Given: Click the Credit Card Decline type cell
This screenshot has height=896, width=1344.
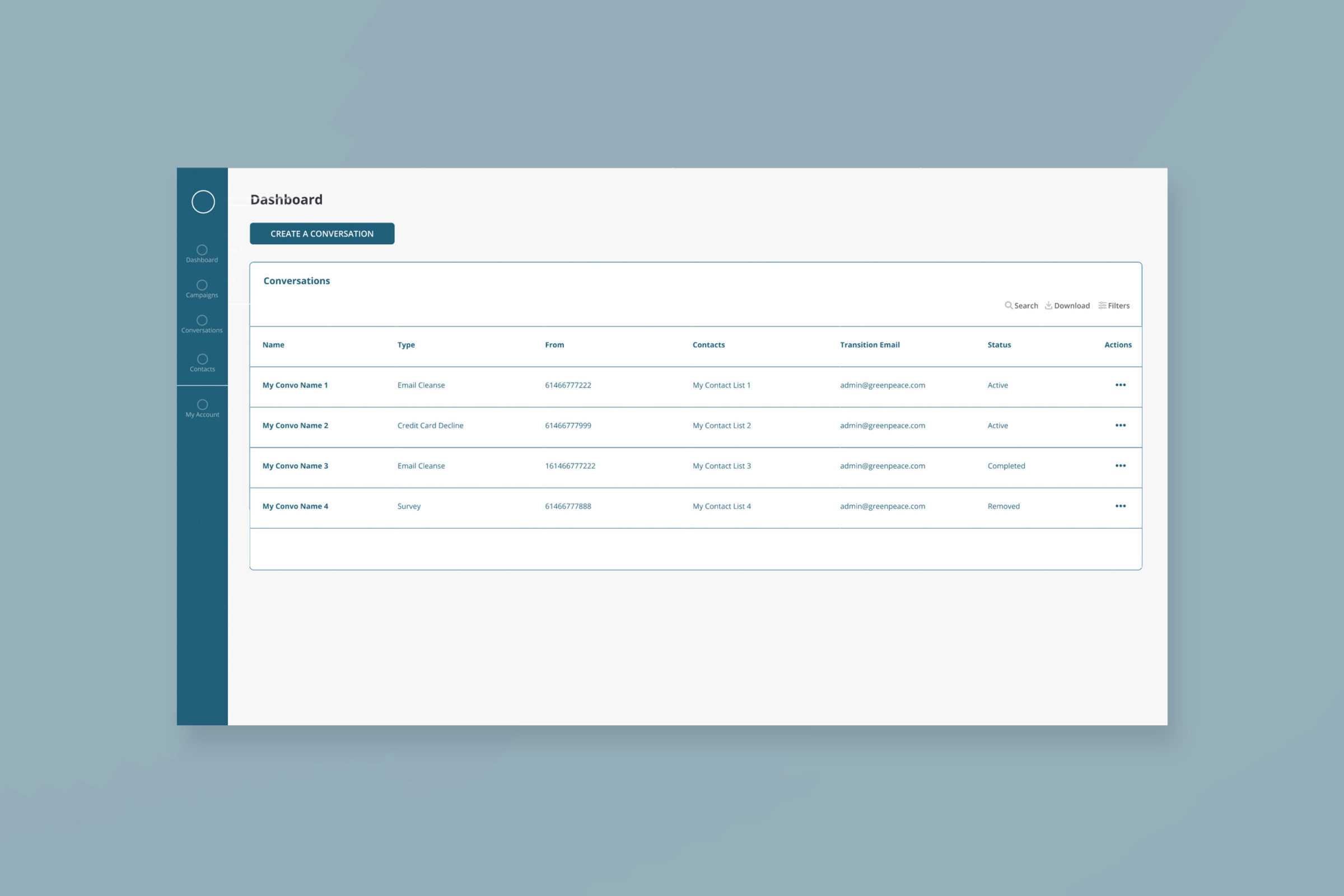Looking at the screenshot, I should tap(430, 426).
